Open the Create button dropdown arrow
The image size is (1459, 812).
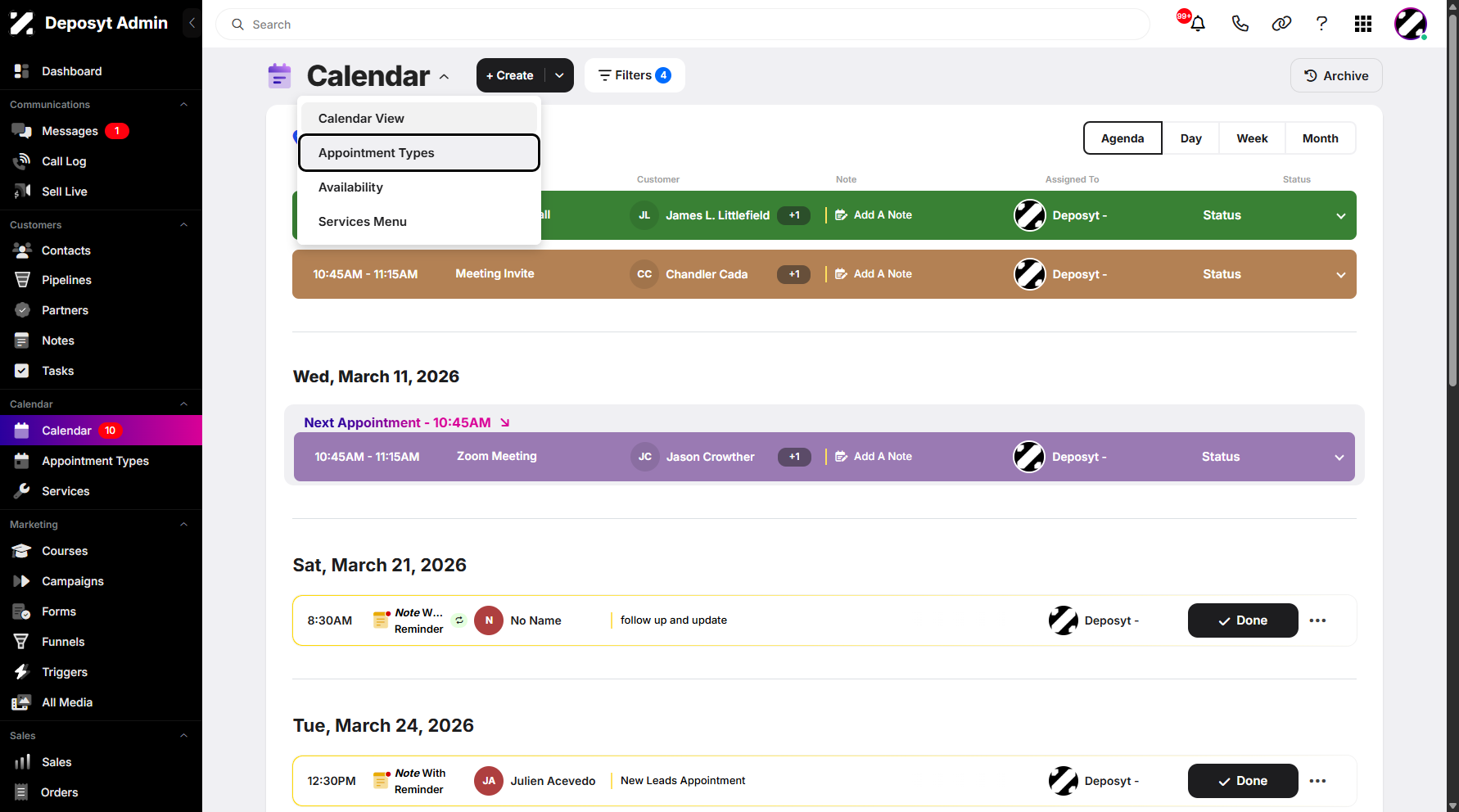(x=560, y=75)
